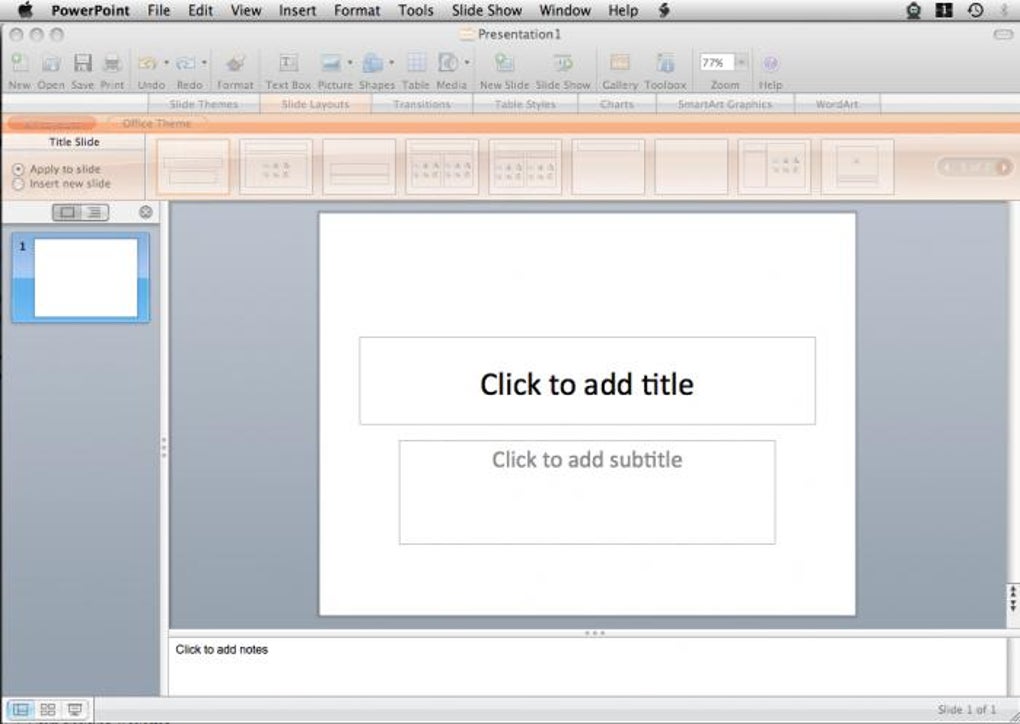
Task: Open the Toolbox
Action: [665, 63]
